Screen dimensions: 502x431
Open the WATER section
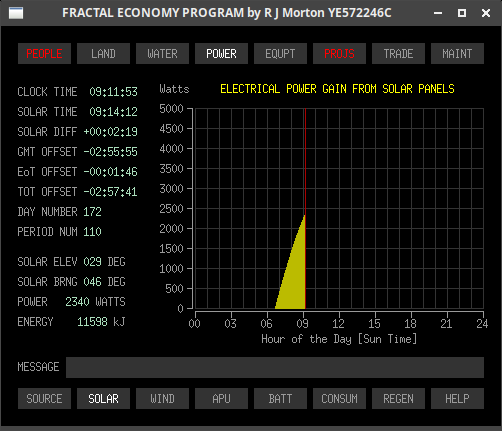tap(162, 53)
